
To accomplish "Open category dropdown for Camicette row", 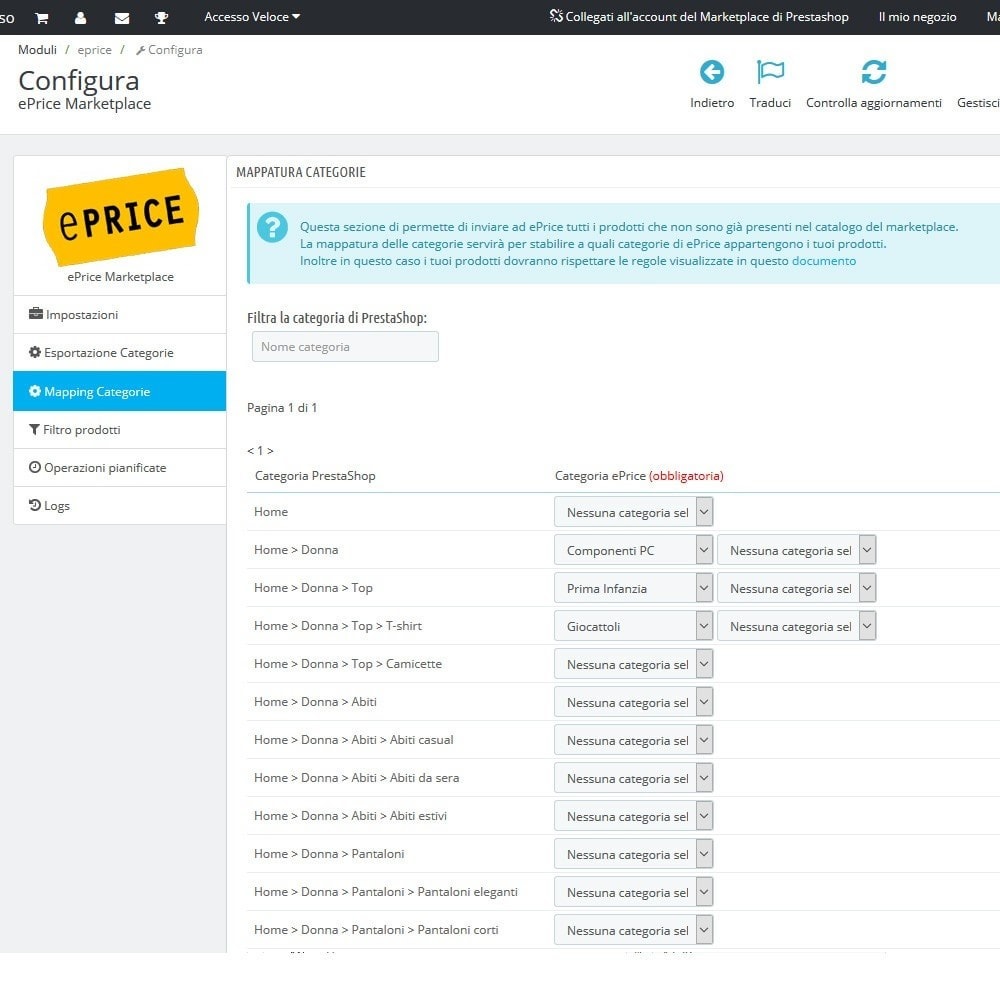I will click(x=633, y=664).
